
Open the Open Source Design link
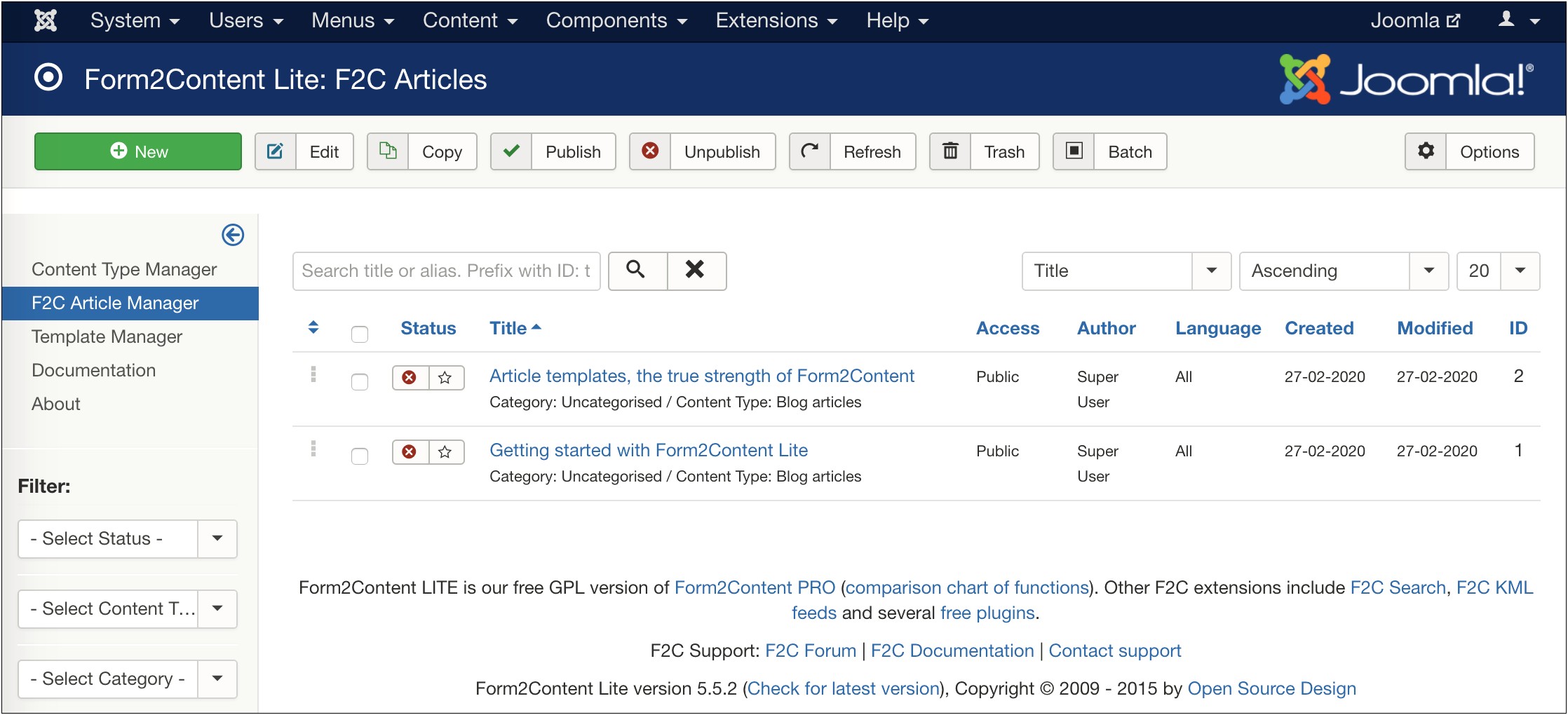pyautogui.click(x=1271, y=688)
